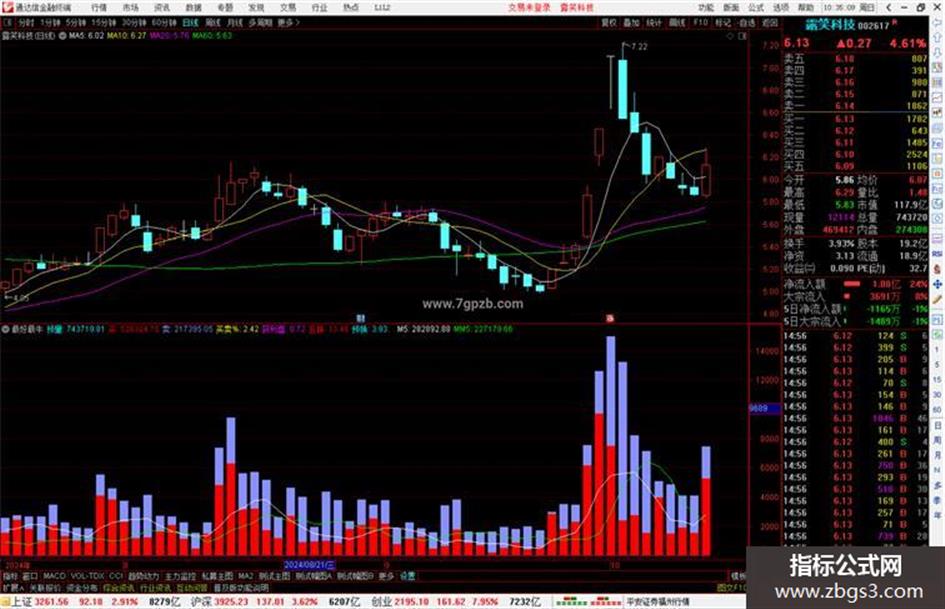Screen dimensions: 945x609
Task: Click 设置 in bottom indicator bar
Action: tap(408, 576)
